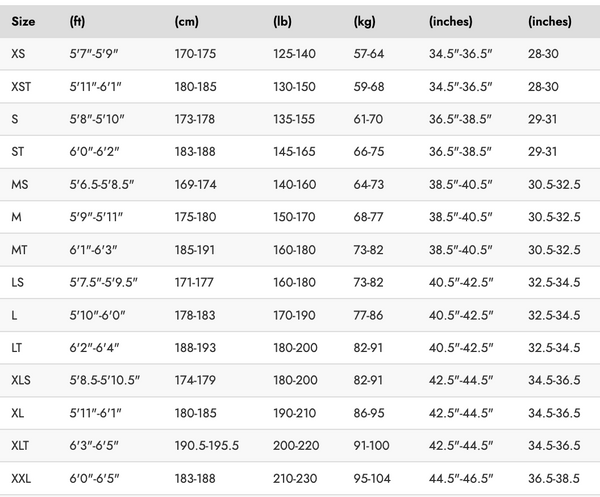Select the LT size row label
The width and height of the screenshot is (600, 497).
coord(17,348)
